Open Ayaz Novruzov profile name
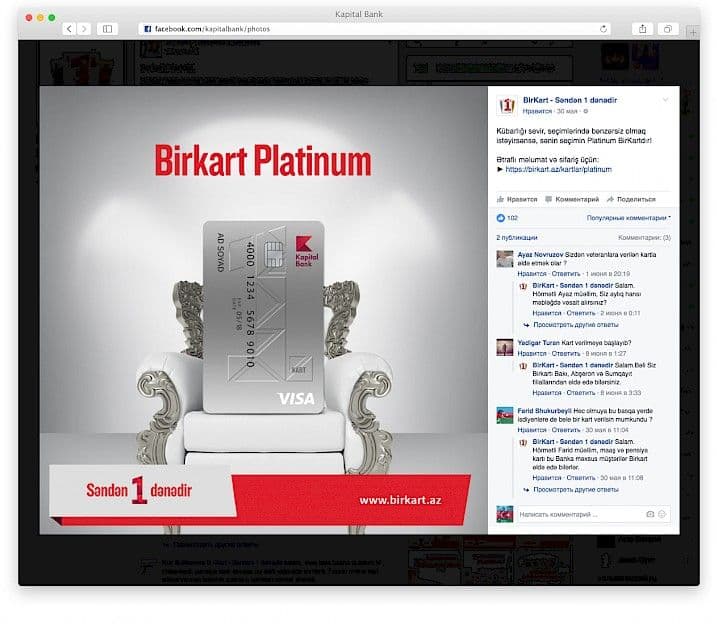 point(540,255)
